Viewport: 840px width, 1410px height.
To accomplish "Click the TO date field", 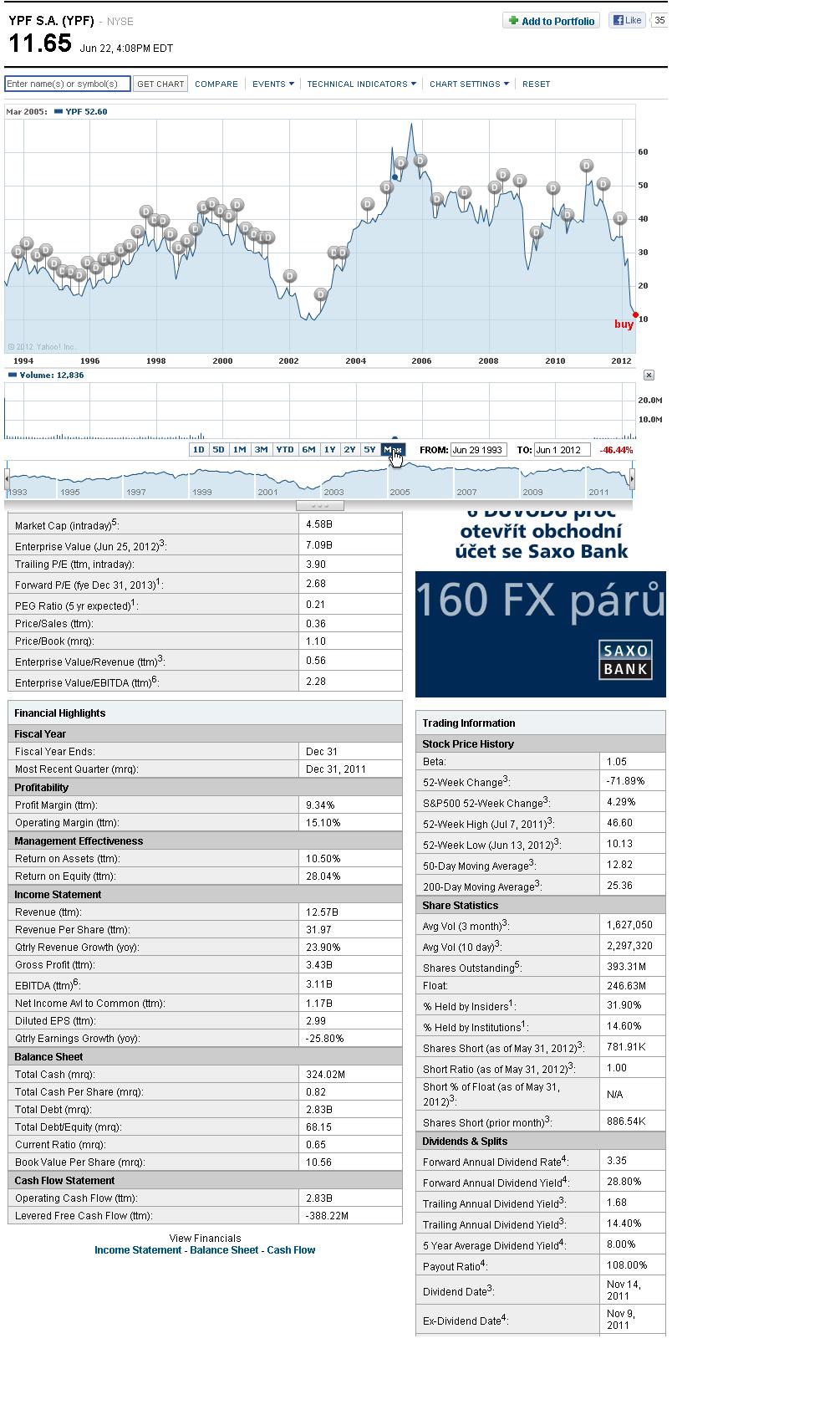I will coord(562,450).
